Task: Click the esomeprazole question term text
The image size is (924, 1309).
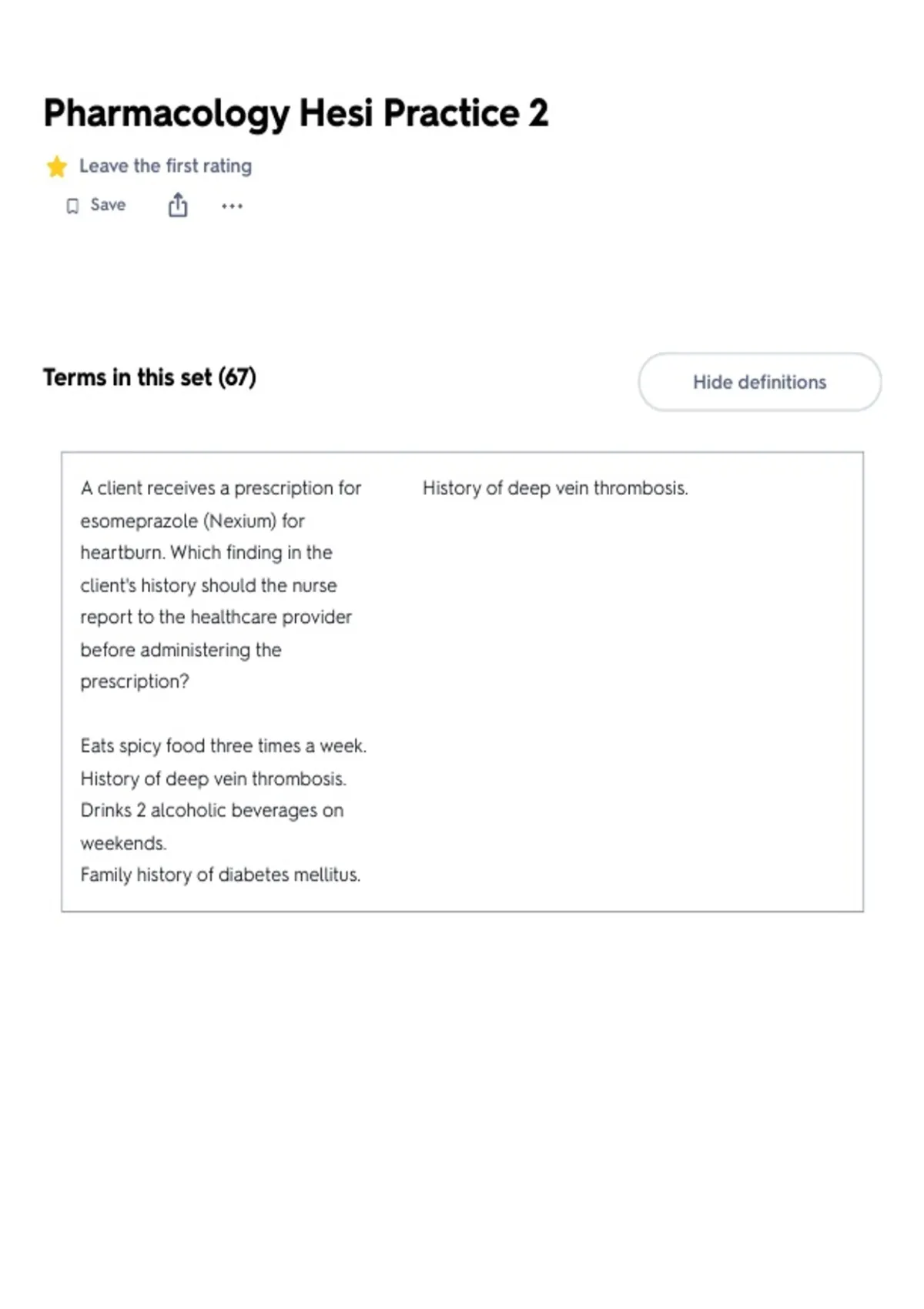Action: coord(221,584)
